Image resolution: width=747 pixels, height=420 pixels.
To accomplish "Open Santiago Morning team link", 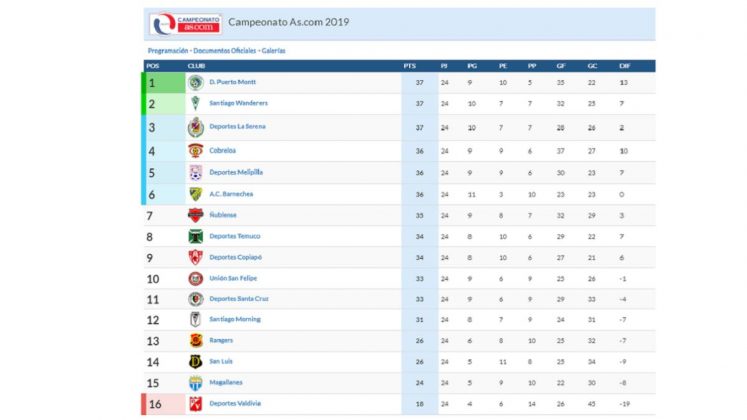I will tap(235, 320).
